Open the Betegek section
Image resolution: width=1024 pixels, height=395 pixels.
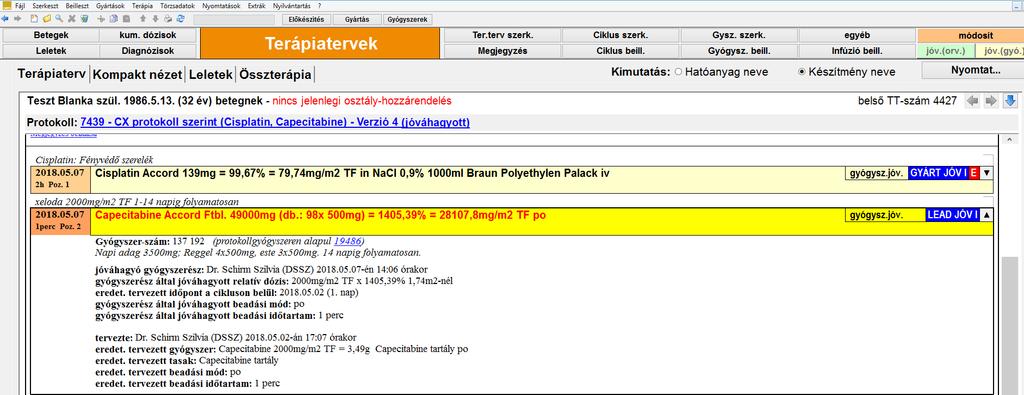coord(50,35)
